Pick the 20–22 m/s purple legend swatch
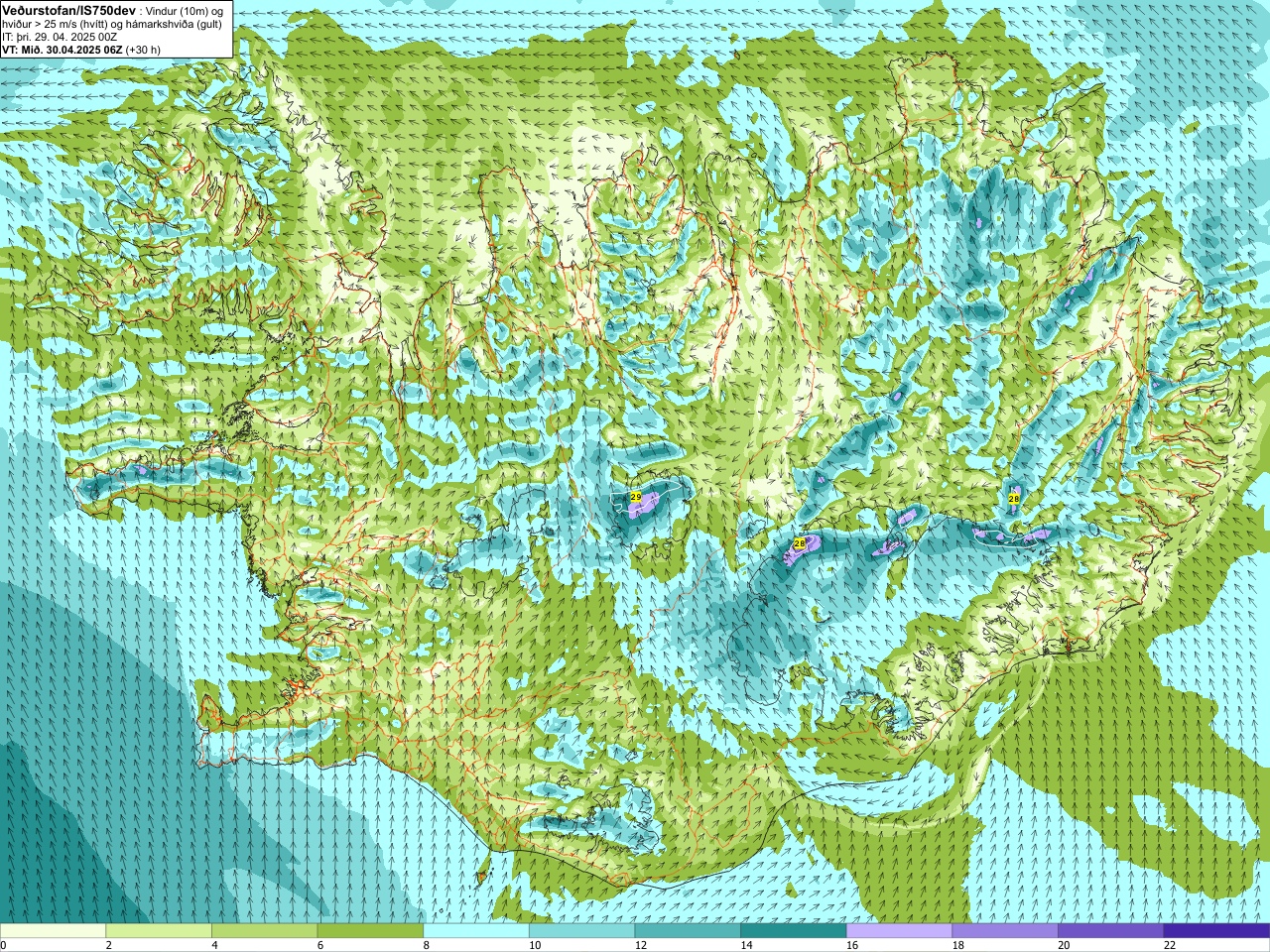1270x952 pixels. coord(1111,931)
